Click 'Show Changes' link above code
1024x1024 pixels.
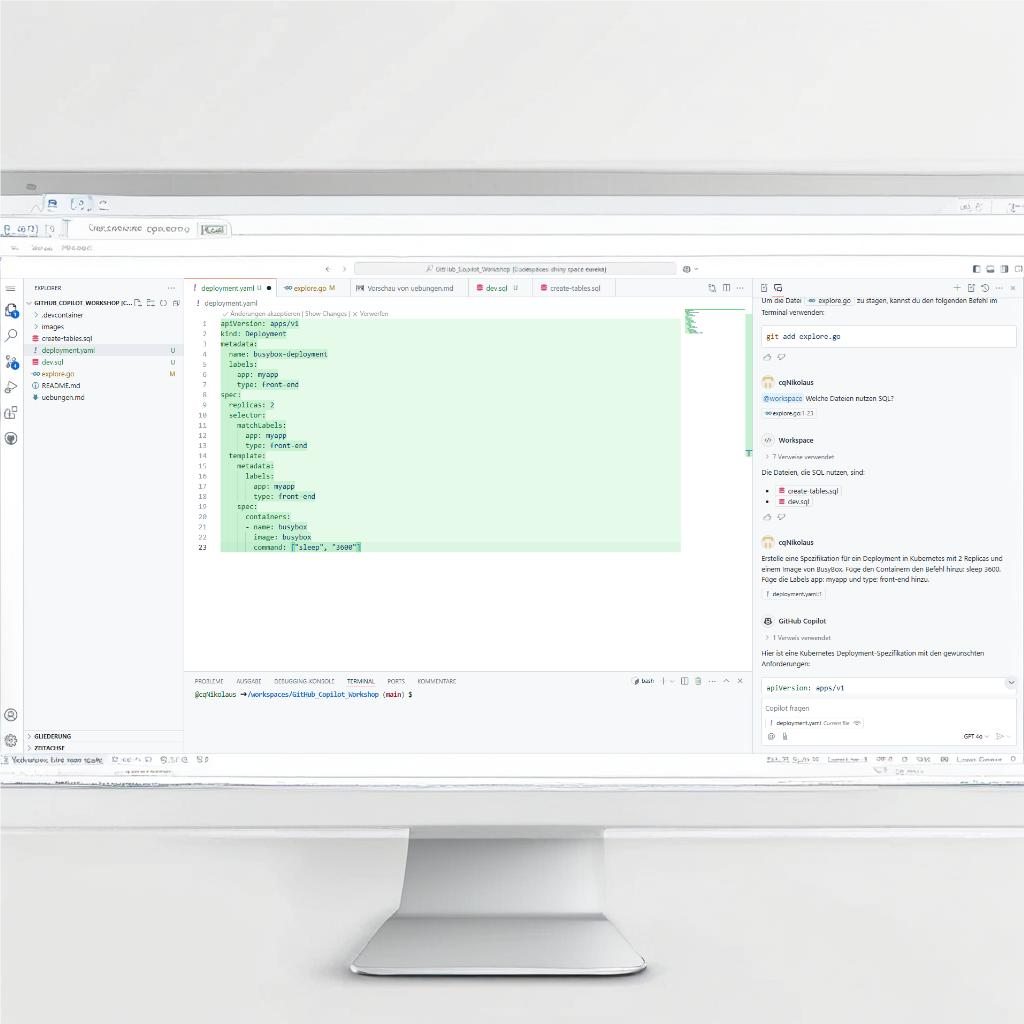[326, 314]
